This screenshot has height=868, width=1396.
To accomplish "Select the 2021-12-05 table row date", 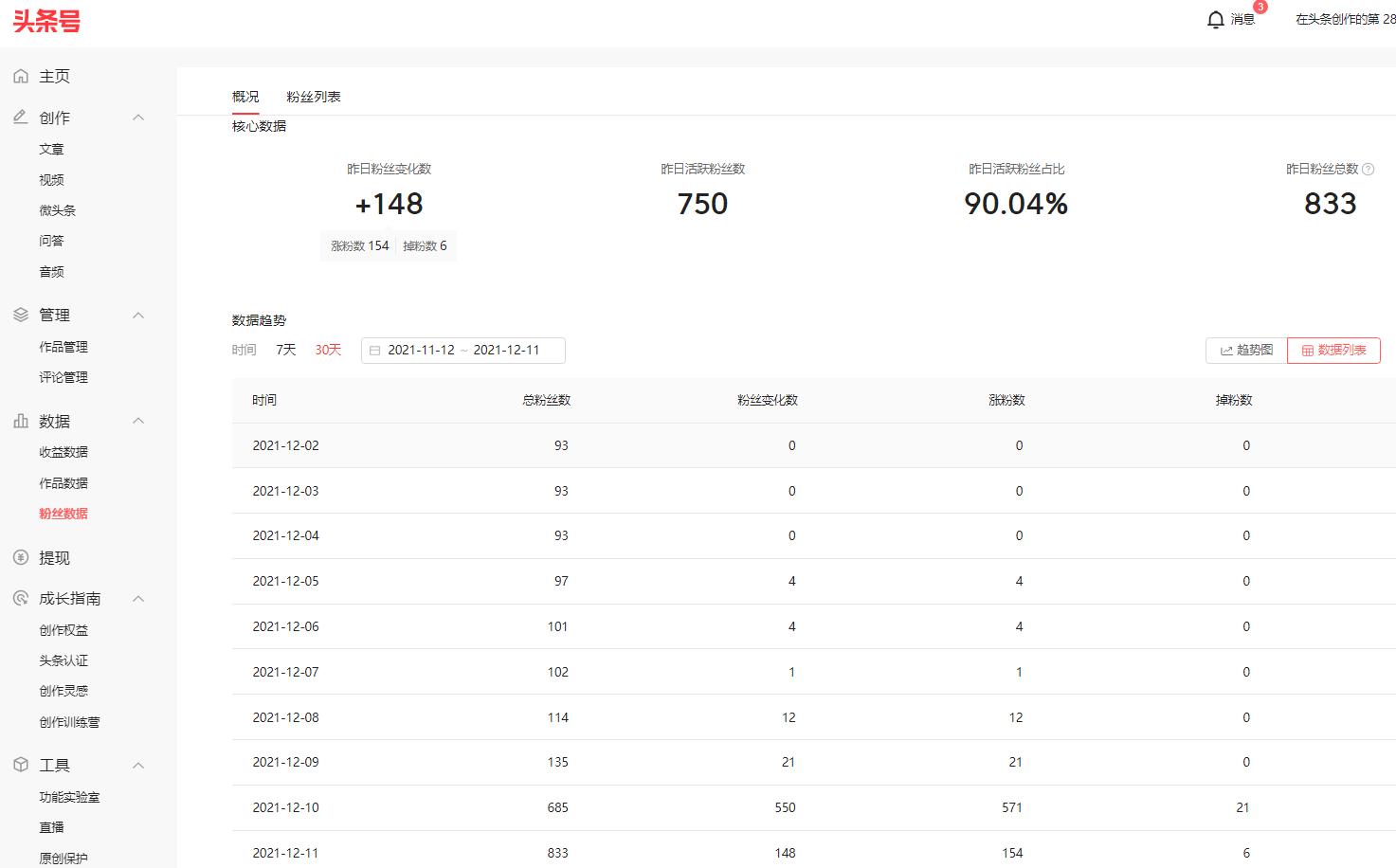I will click(x=285, y=581).
